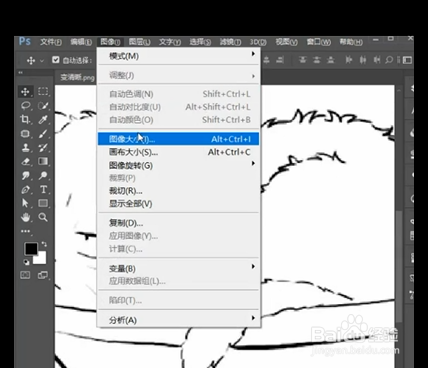
Task: Select the Move tool in the toolbox
Action: tap(25, 92)
